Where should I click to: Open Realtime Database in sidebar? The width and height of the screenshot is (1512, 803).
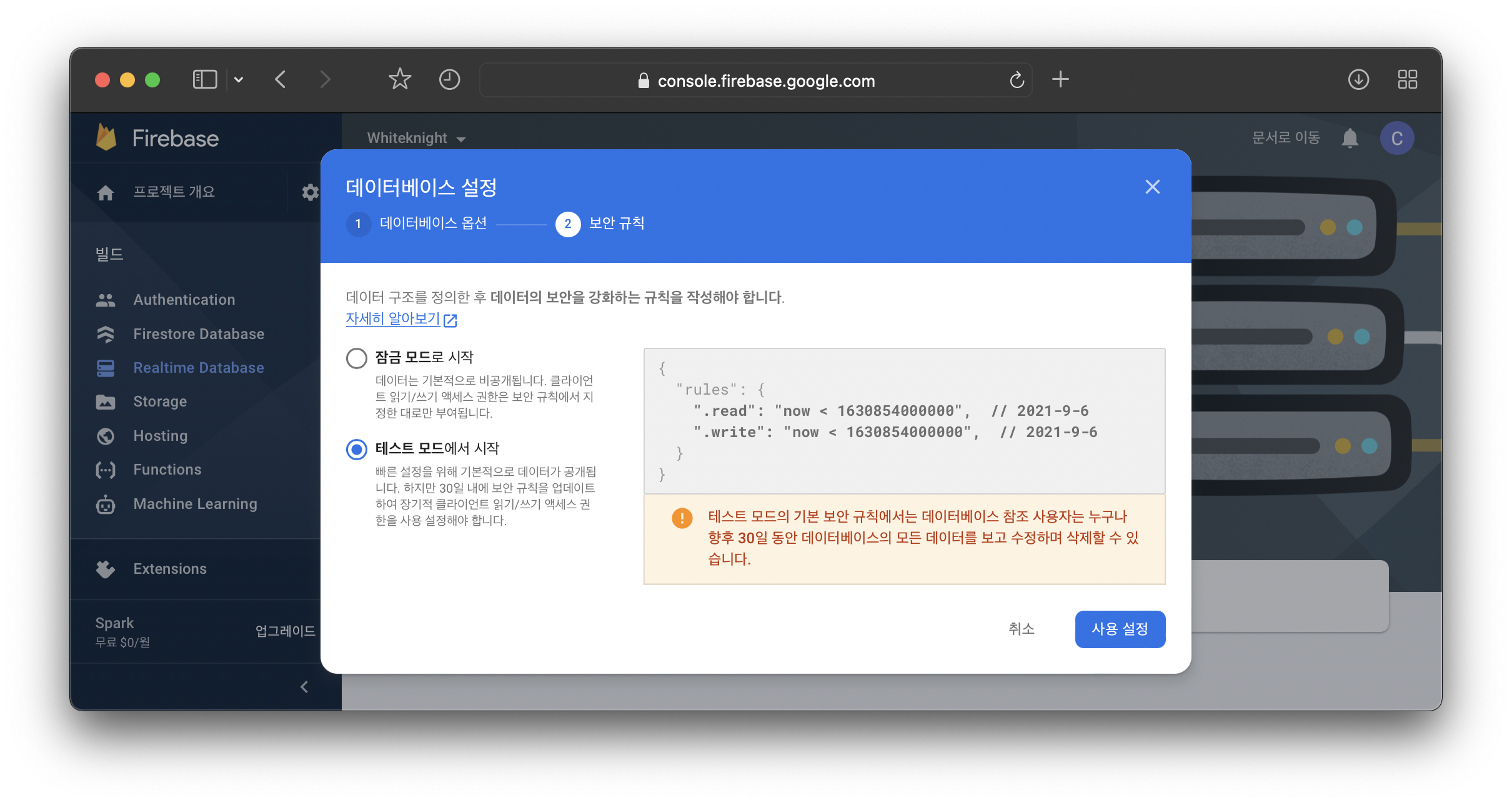pos(199,368)
